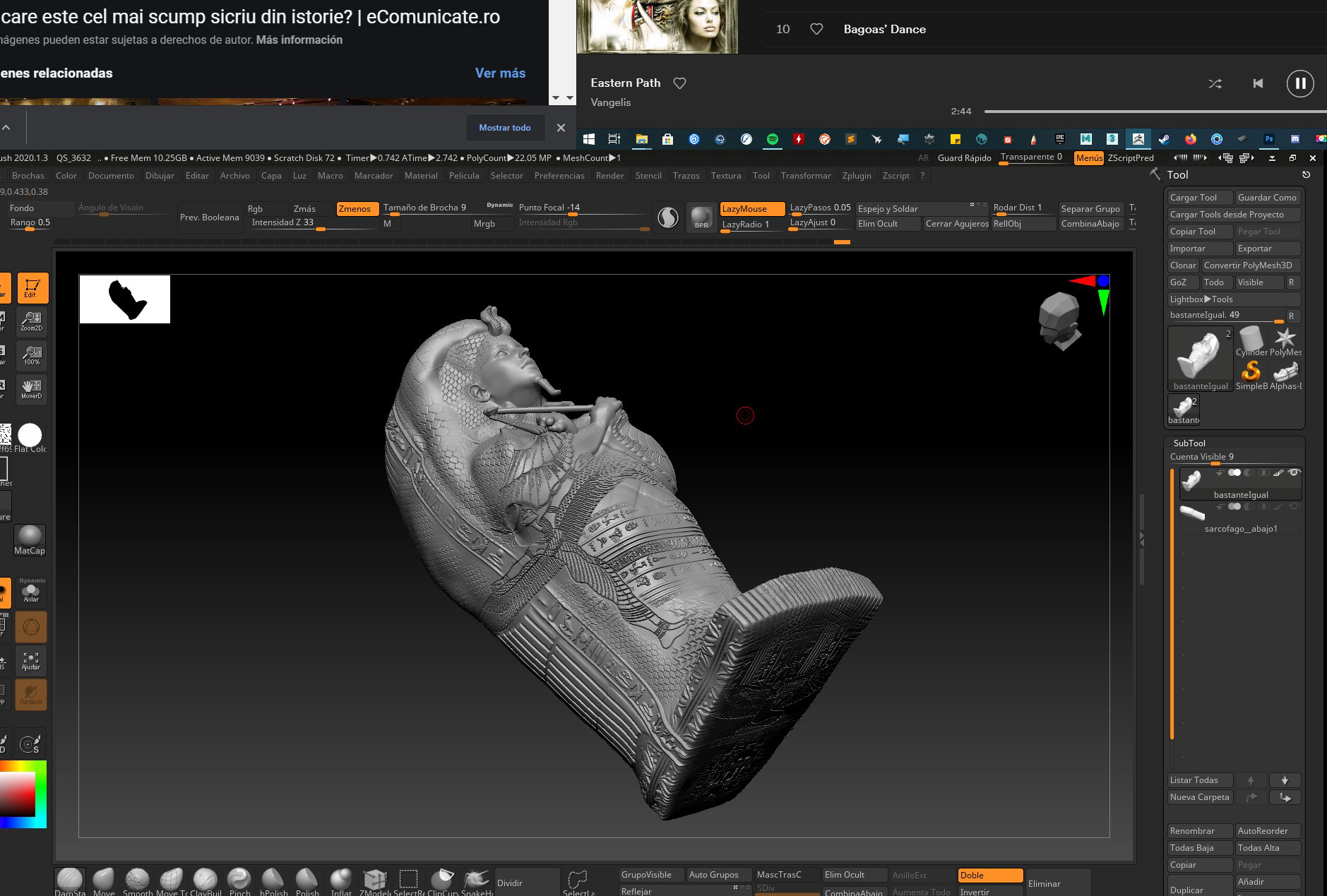This screenshot has height=896, width=1327.
Task: Click the BPR render button
Action: (701, 217)
